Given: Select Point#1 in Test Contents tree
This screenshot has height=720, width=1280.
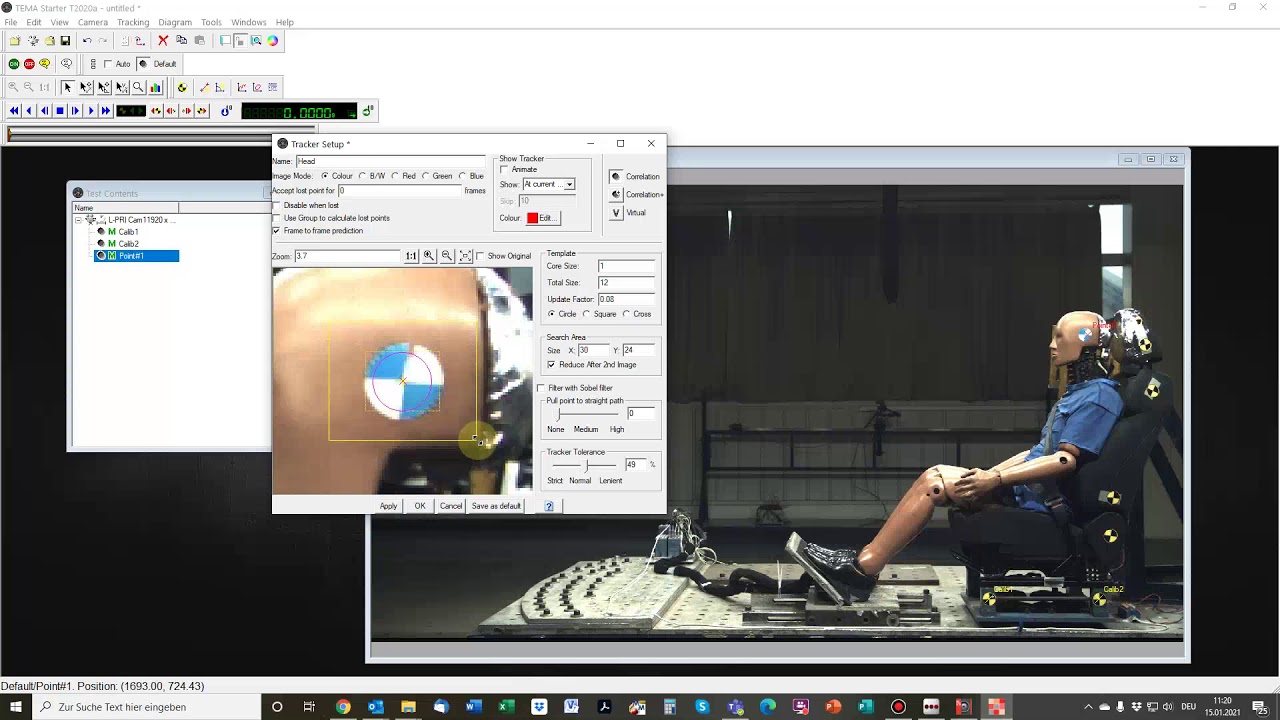Looking at the screenshot, I should click(x=131, y=256).
